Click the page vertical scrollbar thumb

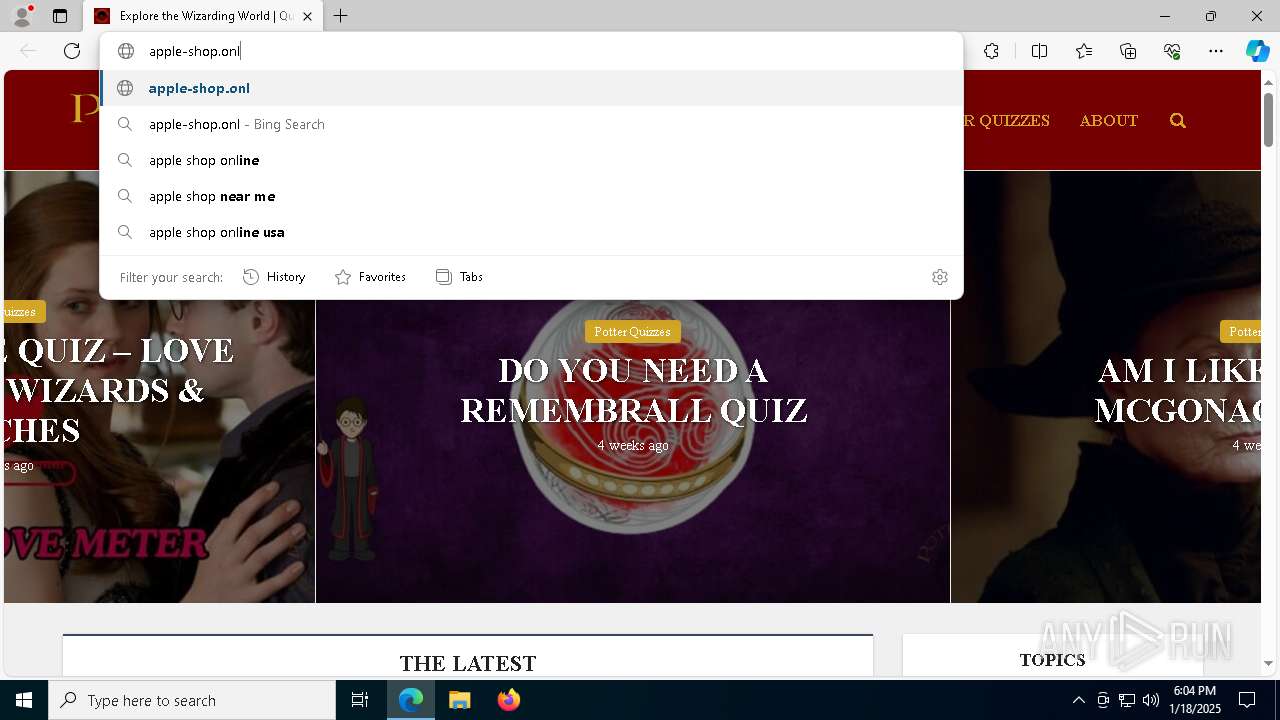pyautogui.click(x=1268, y=120)
